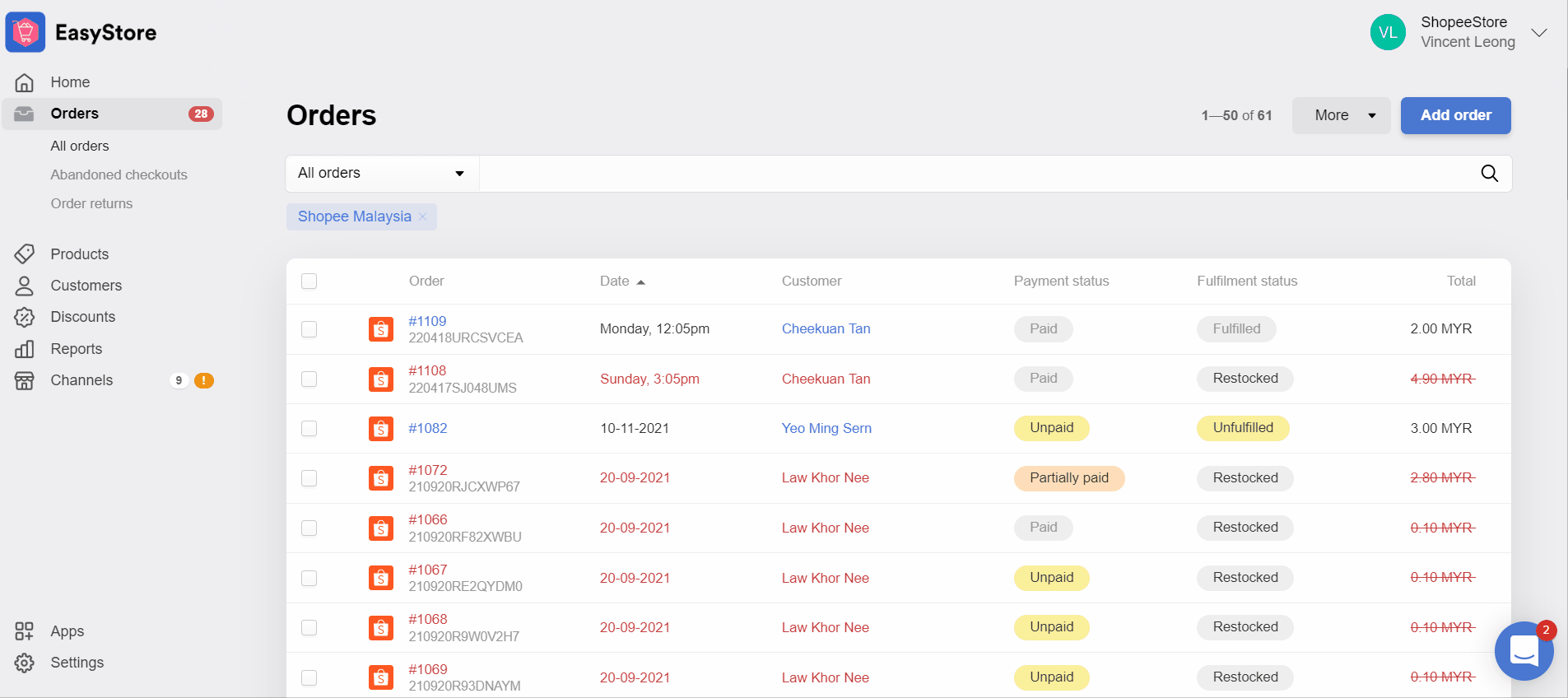Expand the ShopeeStore account menu chevron
Screen dimensions: 1568x698
1538,33
